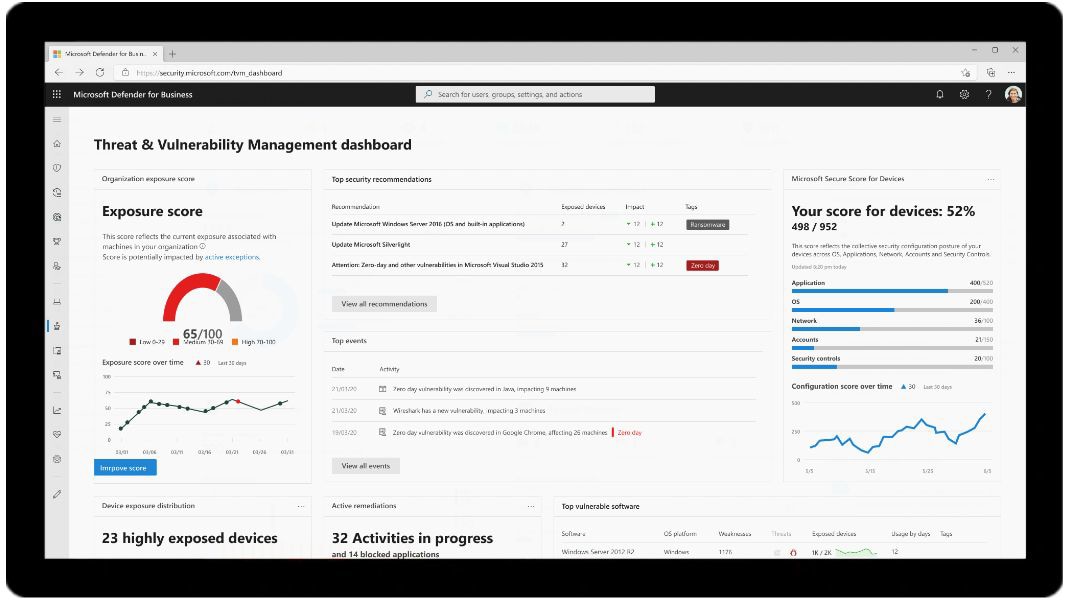Collapse navigation with the hamburger icon
1068x600 pixels.
coord(57,119)
